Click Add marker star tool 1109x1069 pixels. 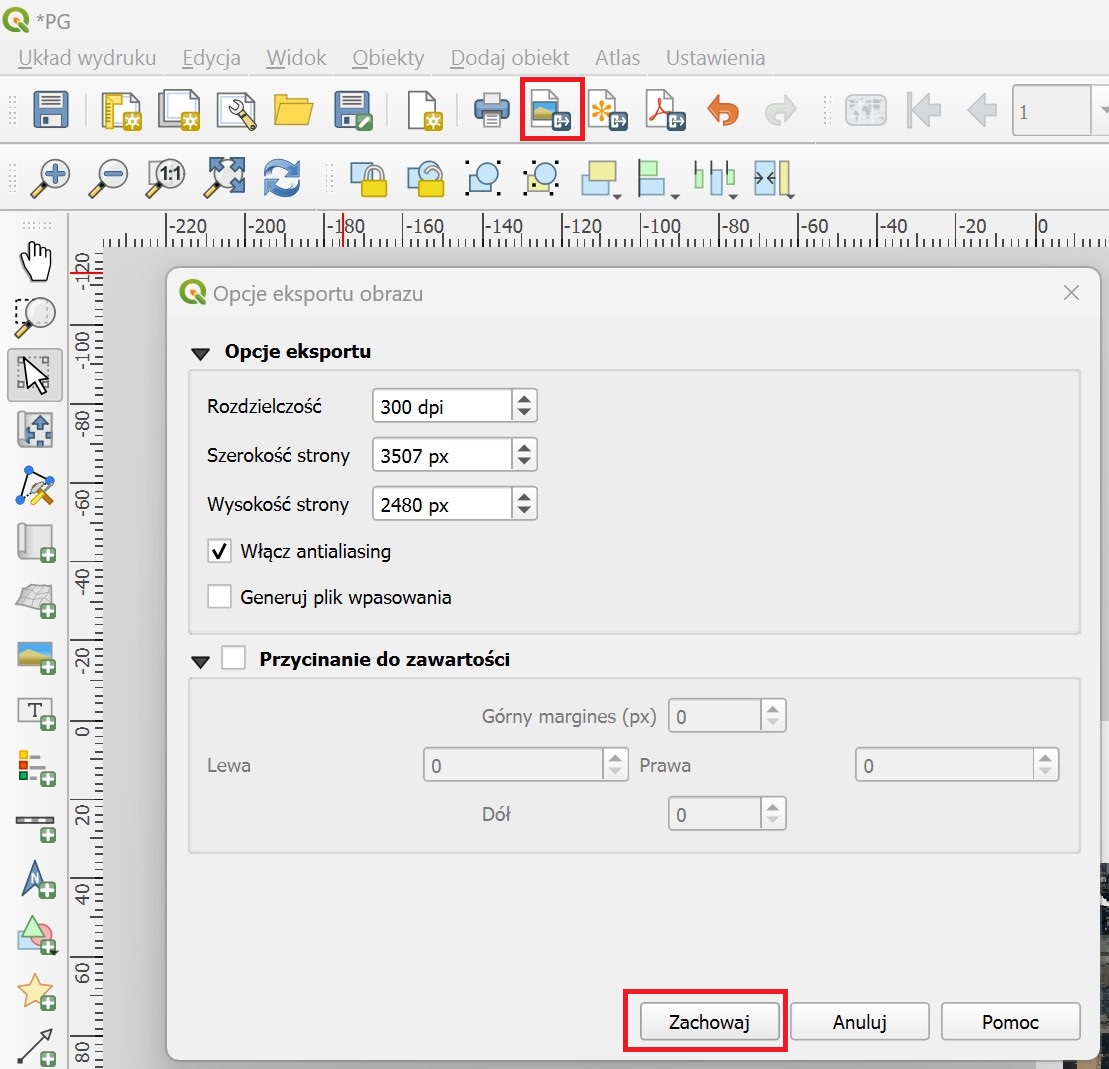36,991
